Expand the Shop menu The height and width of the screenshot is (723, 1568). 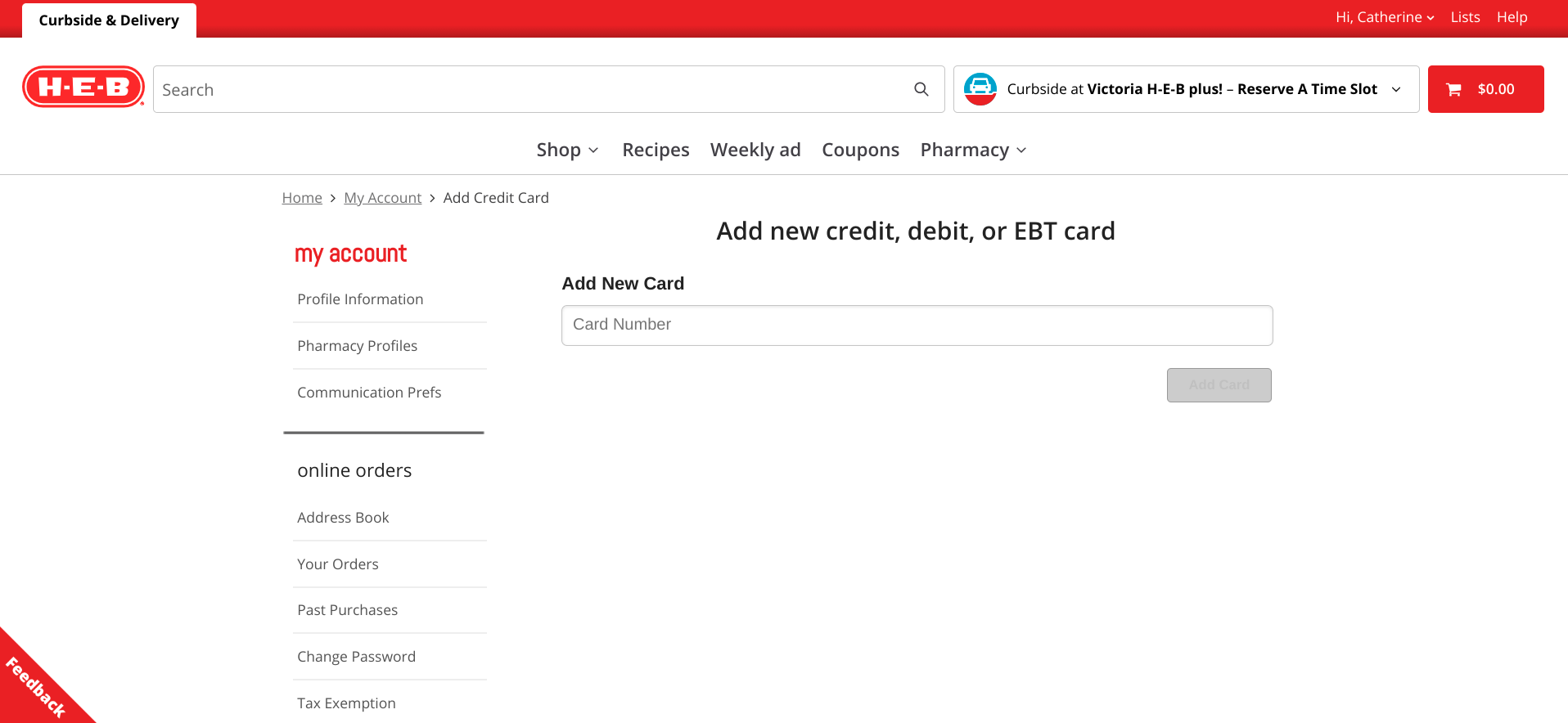click(x=567, y=150)
